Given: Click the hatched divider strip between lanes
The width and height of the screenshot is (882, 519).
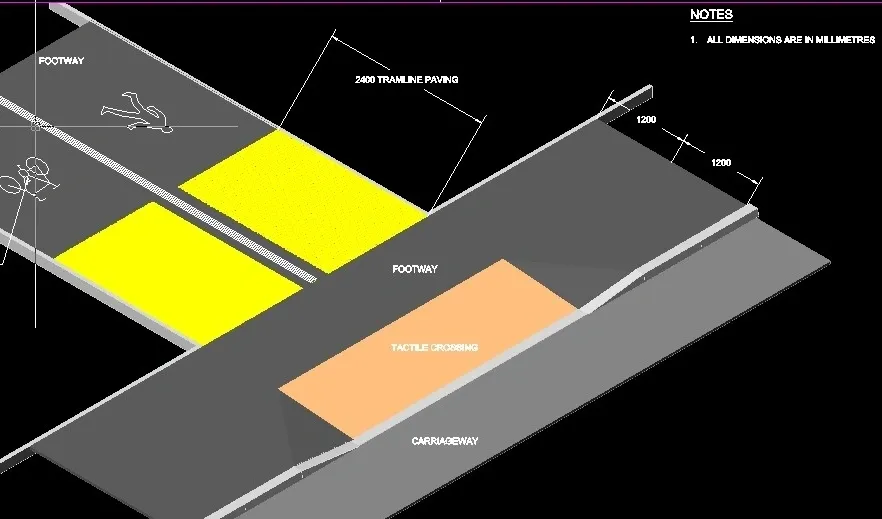Looking at the screenshot, I should (158, 189).
